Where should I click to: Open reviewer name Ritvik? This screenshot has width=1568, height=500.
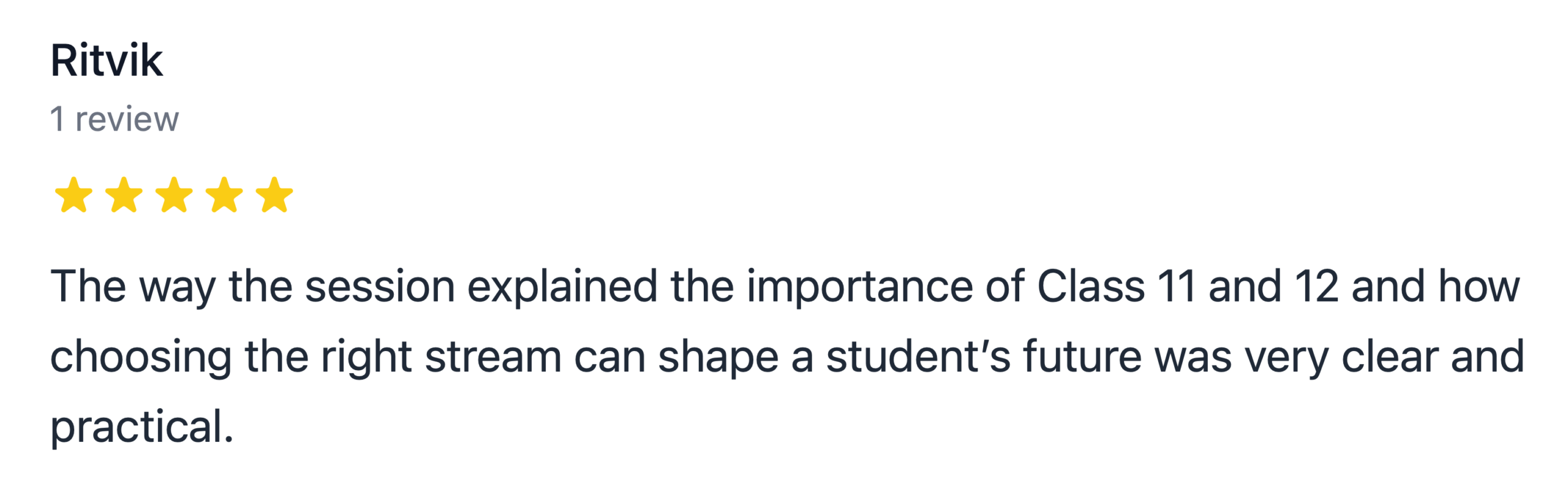(x=107, y=61)
